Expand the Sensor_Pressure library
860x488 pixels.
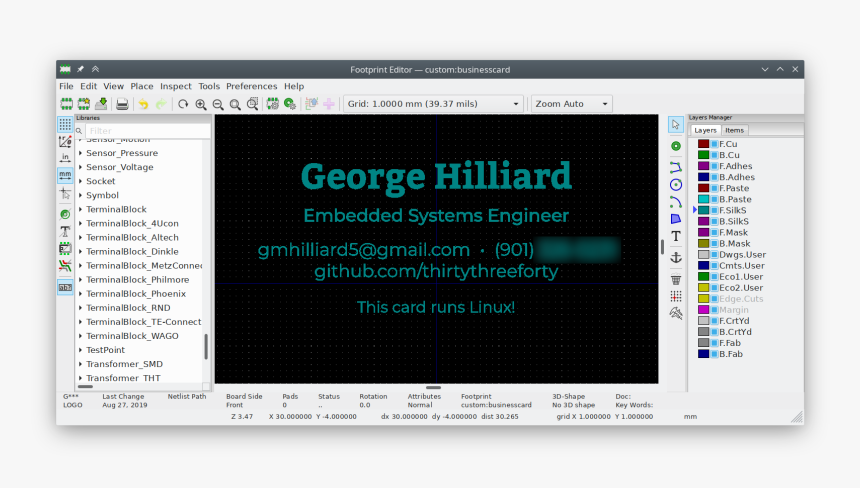click(81, 153)
